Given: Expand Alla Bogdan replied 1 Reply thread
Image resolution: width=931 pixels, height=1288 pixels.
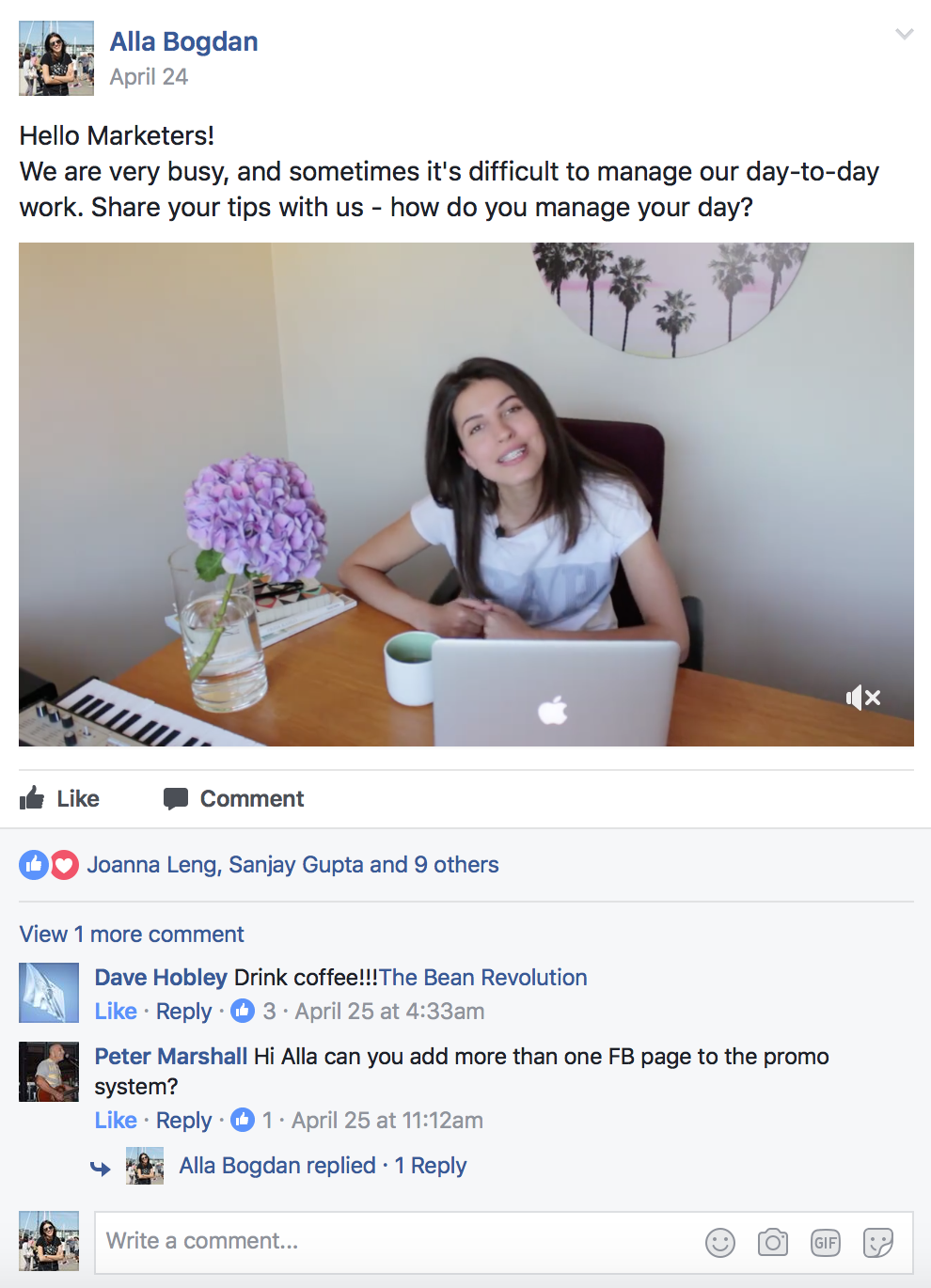Looking at the screenshot, I should (x=323, y=1166).
